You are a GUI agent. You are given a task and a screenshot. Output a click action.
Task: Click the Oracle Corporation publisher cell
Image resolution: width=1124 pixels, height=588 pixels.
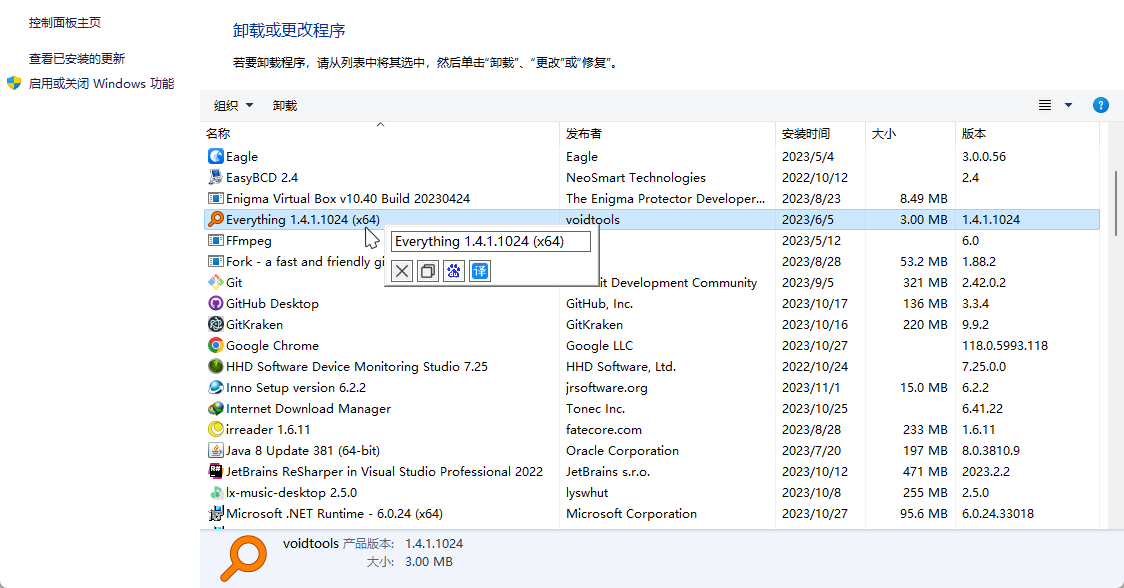pyautogui.click(x=622, y=450)
